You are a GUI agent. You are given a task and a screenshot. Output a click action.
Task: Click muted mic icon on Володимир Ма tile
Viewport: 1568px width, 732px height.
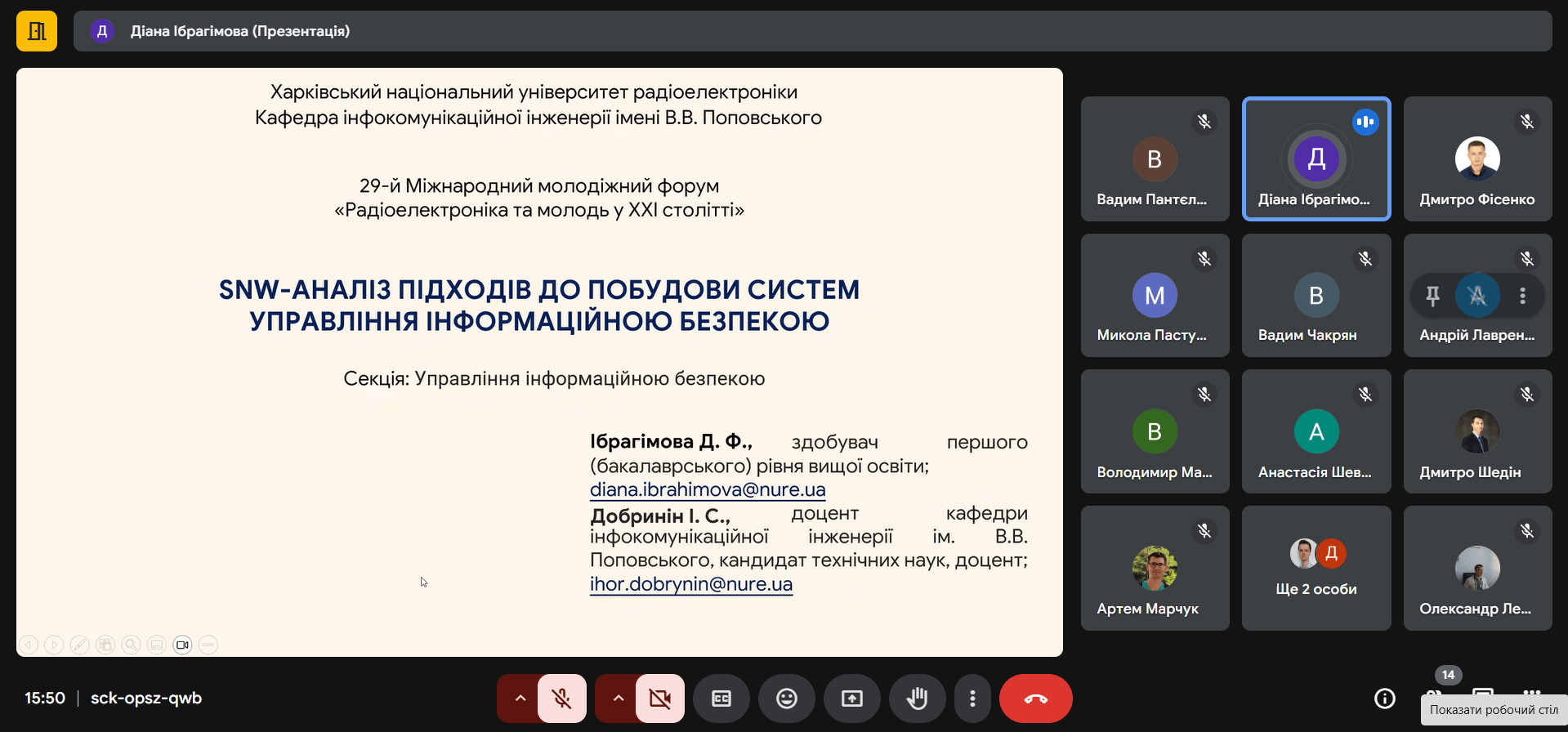(x=1204, y=395)
